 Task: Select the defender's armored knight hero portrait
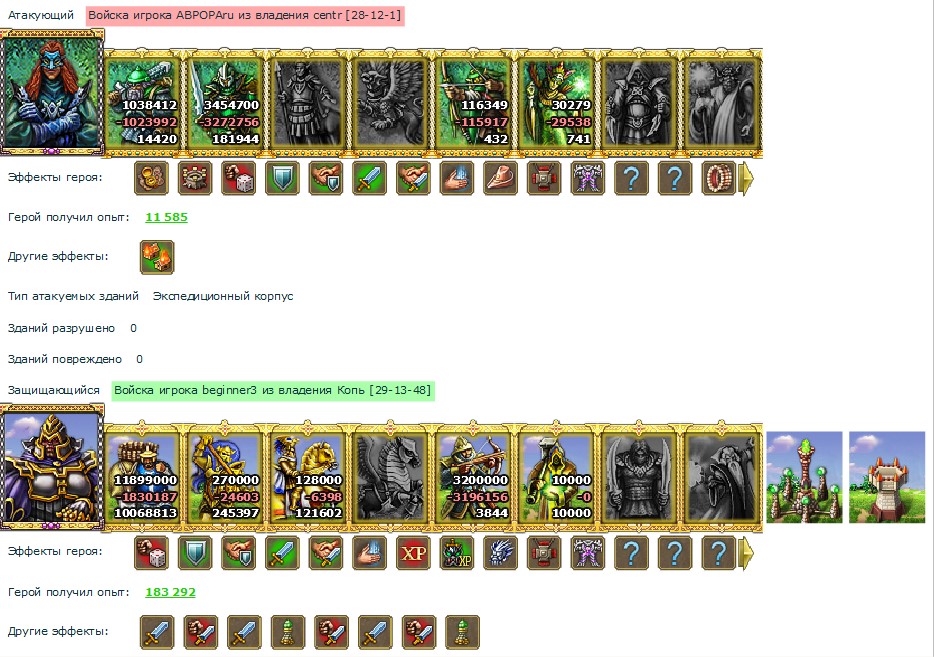pos(52,468)
